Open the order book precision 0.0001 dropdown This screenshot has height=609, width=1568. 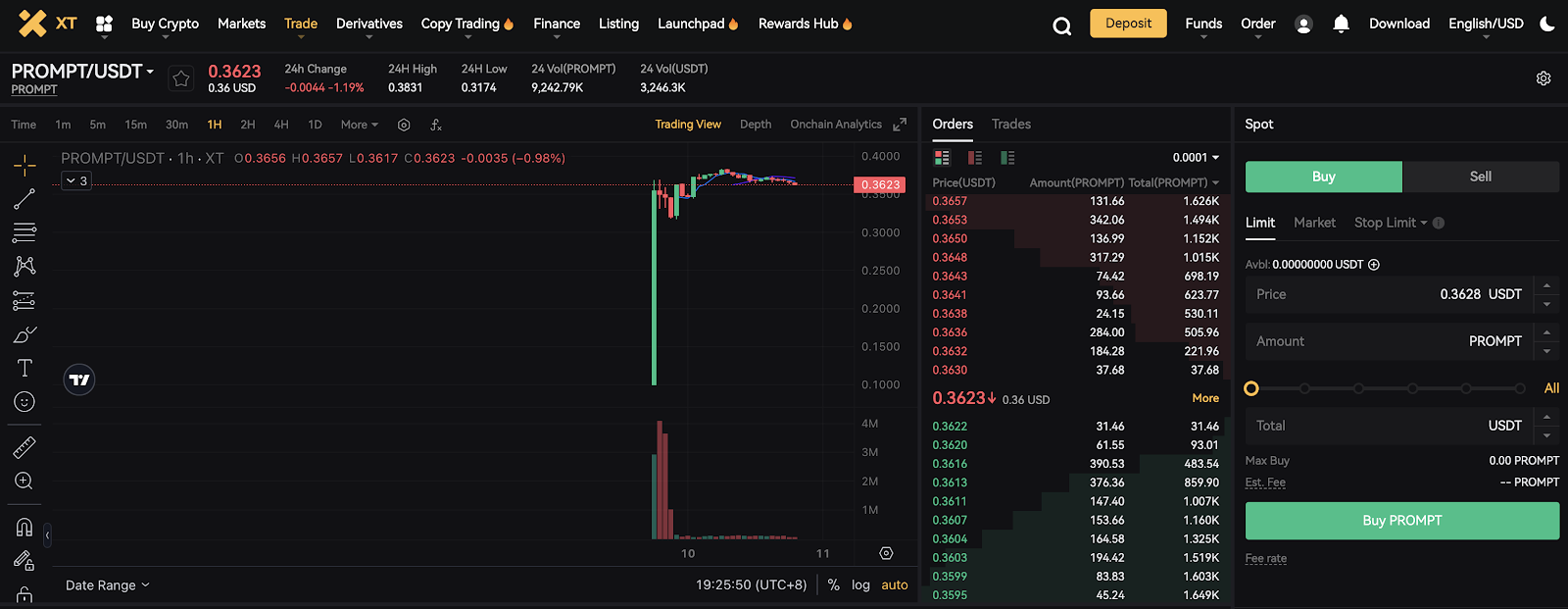(x=1196, y=158)
